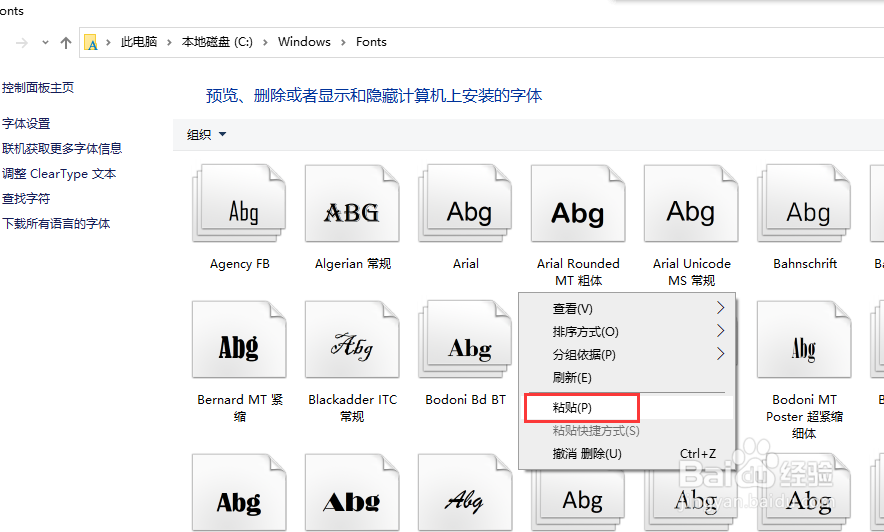Image resolution: width=884 pixels, height=532 pixels.
Task: Open the recent locations dropdown arrow
Action: point(45,42)
